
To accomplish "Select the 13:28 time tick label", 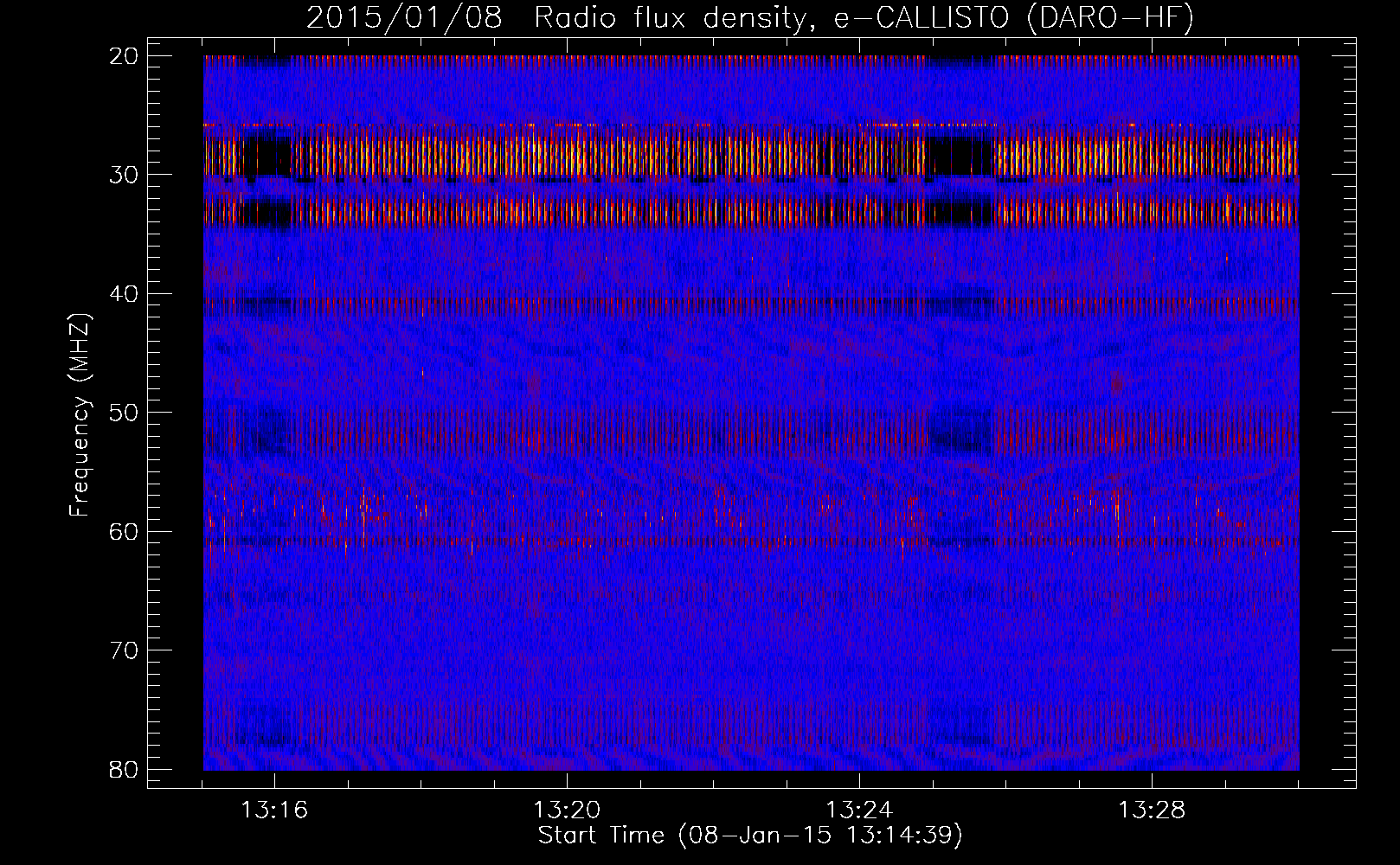I will tap(1152, 811).
